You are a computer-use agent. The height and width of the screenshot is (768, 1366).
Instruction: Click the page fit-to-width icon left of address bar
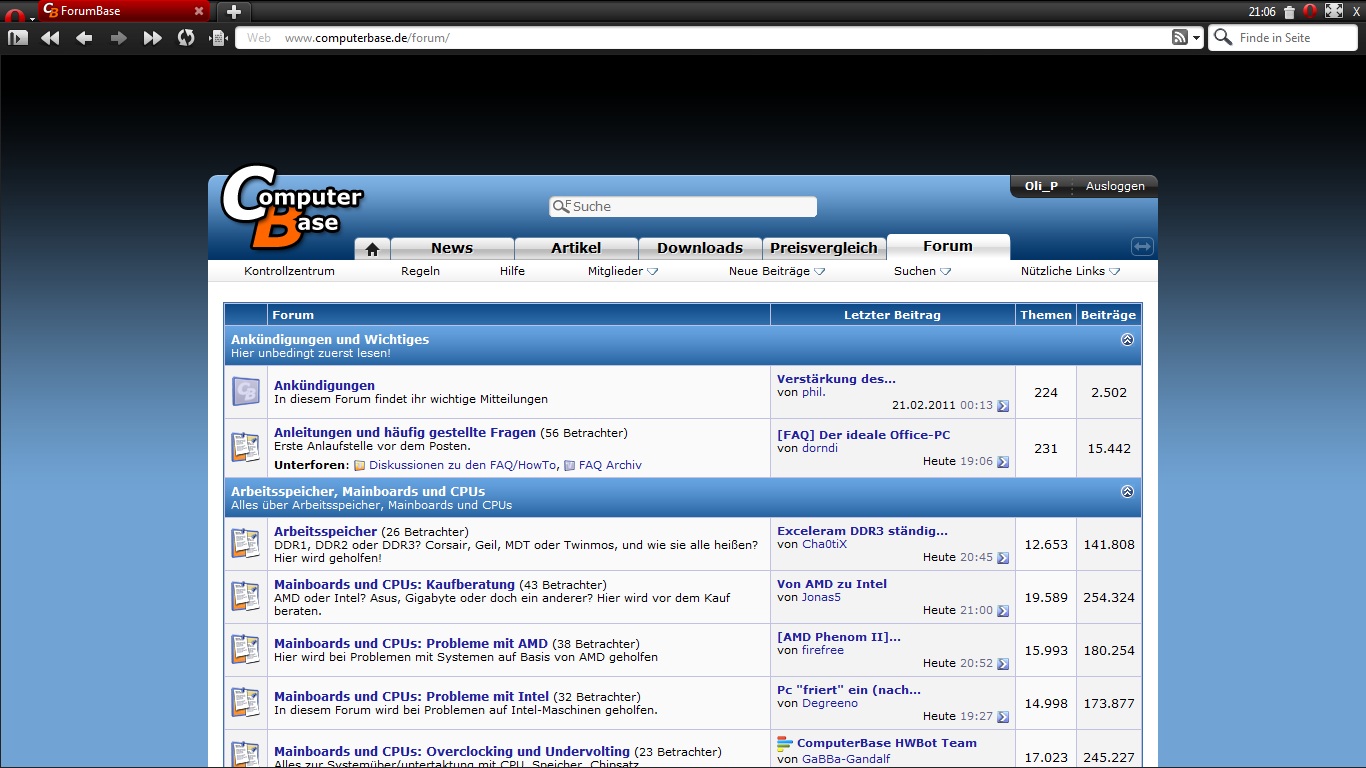218,38
